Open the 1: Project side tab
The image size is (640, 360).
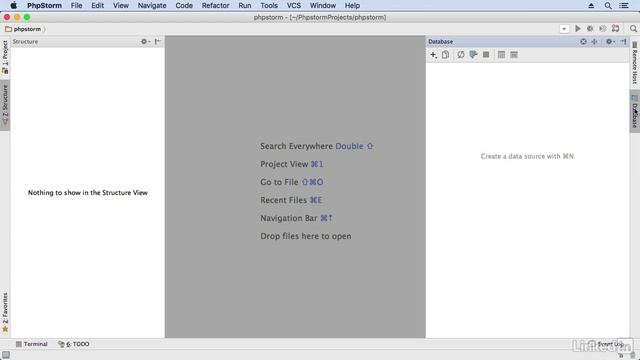click(5, 57)
